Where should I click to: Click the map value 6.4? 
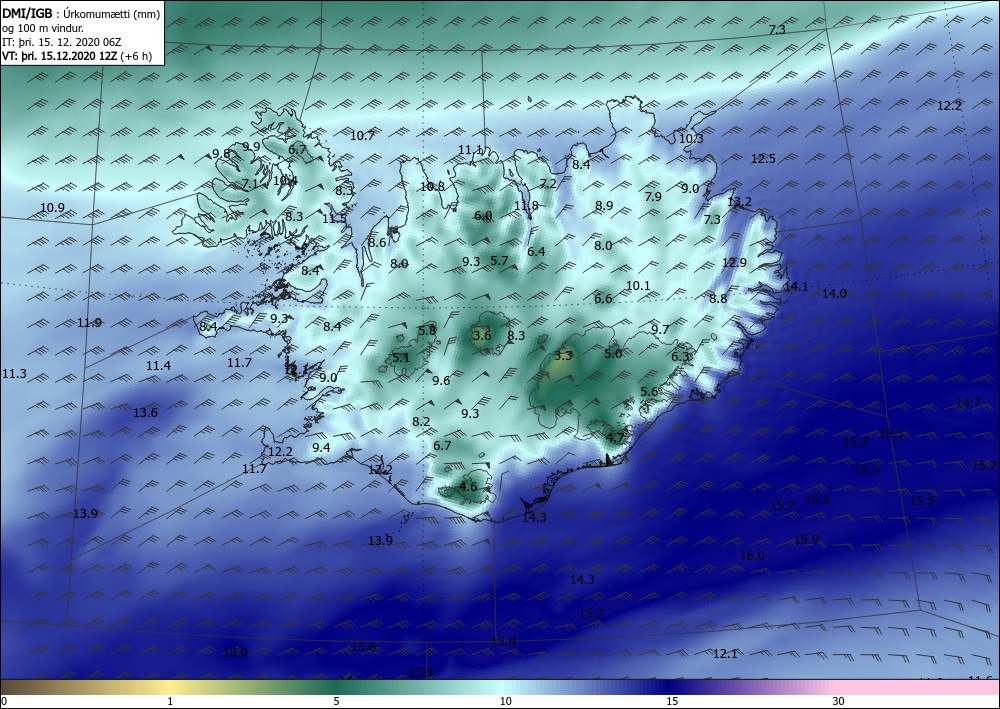point(536,251)
